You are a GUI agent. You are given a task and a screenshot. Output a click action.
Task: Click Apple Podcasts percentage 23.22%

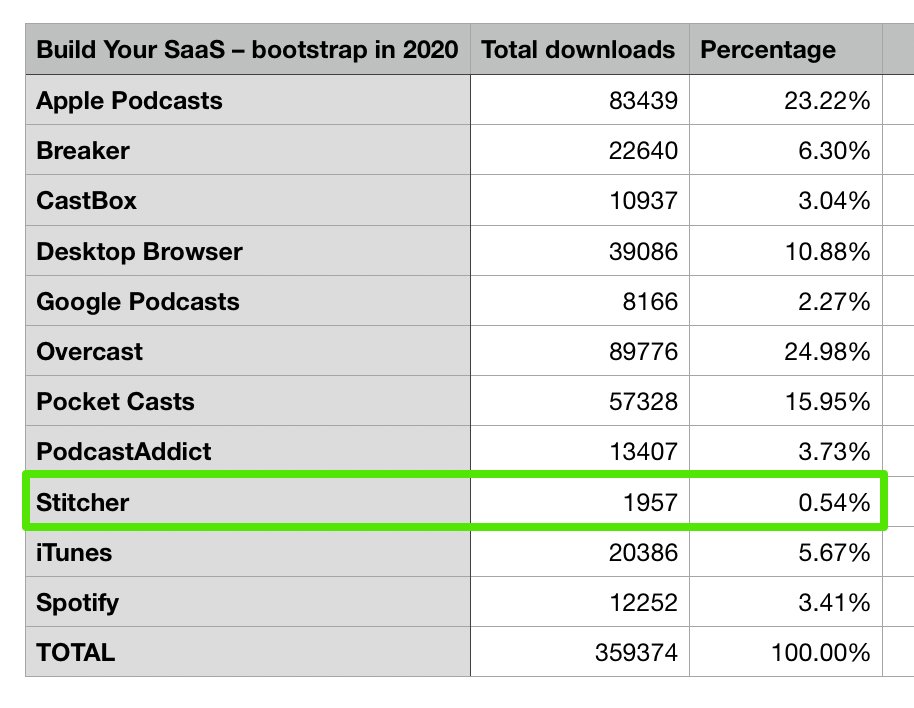(828, 101)
